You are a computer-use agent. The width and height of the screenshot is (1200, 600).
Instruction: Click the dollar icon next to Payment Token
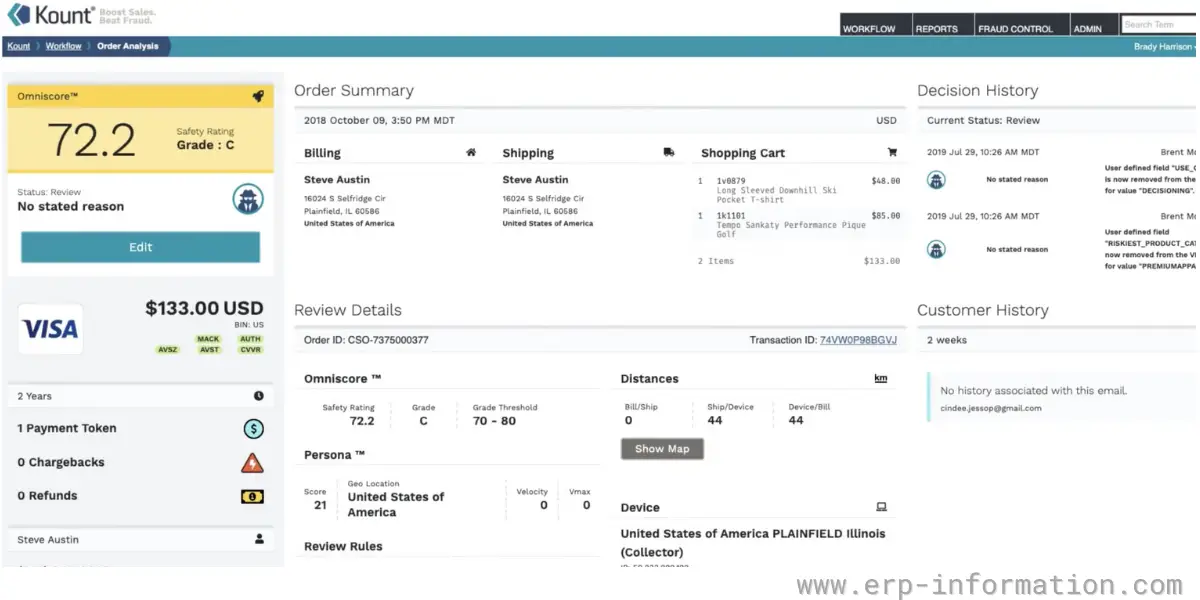pos(254,429)
